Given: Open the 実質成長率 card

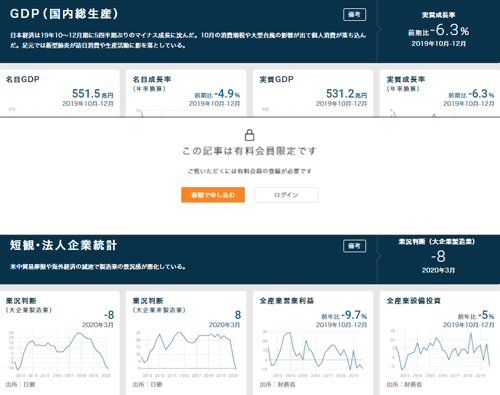Looking at the screenshot, I should click(440, 93).
